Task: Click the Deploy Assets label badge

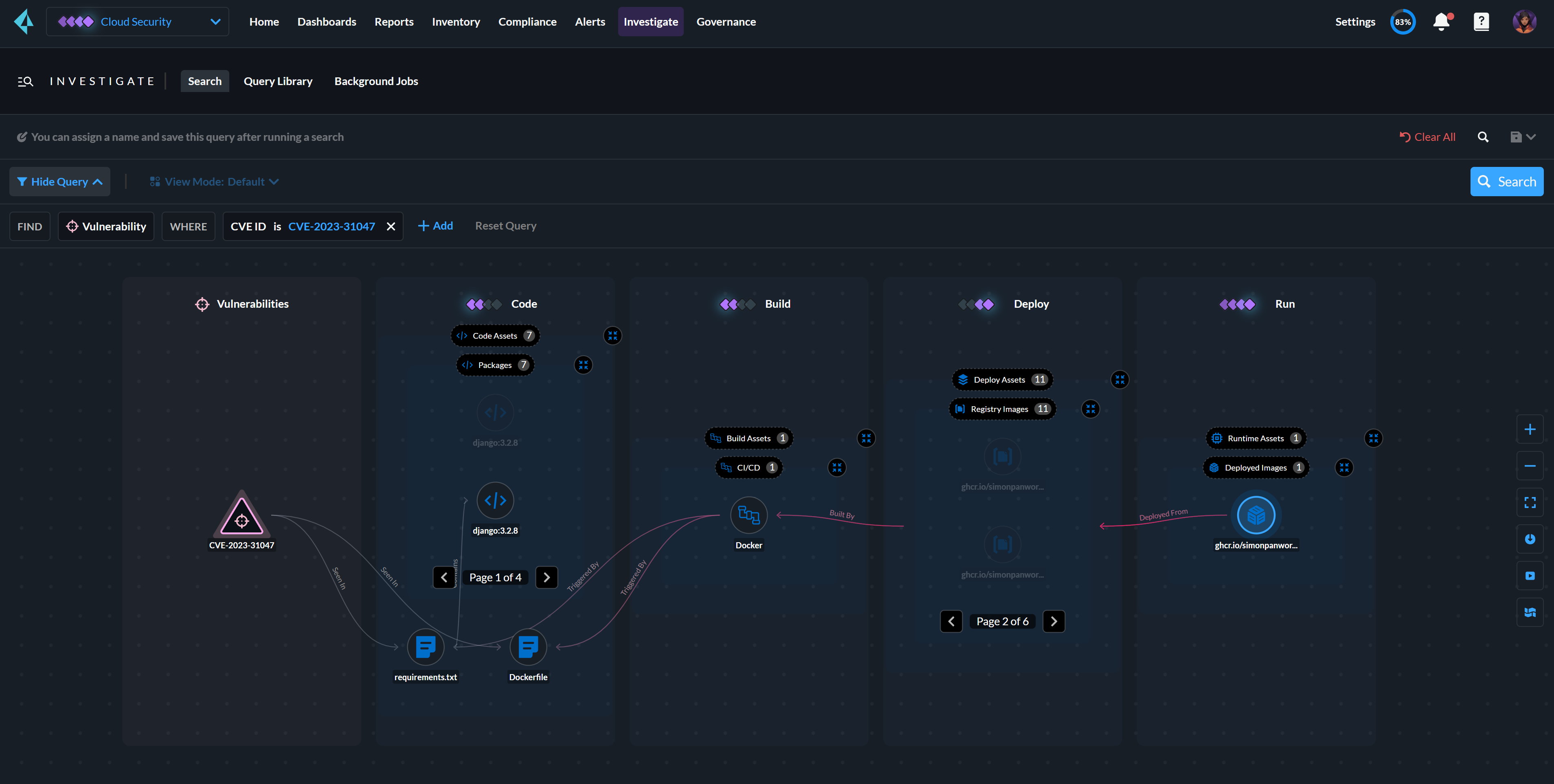Action: [1003, 380]
